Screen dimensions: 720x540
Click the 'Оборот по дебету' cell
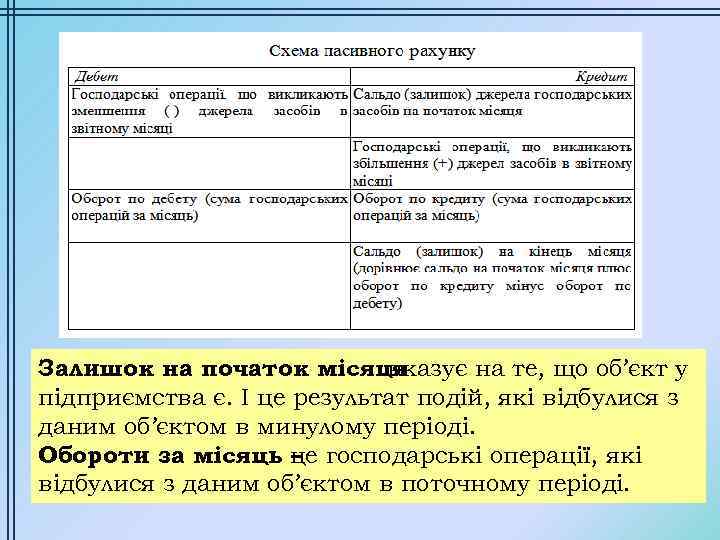(x=209, y=215)
